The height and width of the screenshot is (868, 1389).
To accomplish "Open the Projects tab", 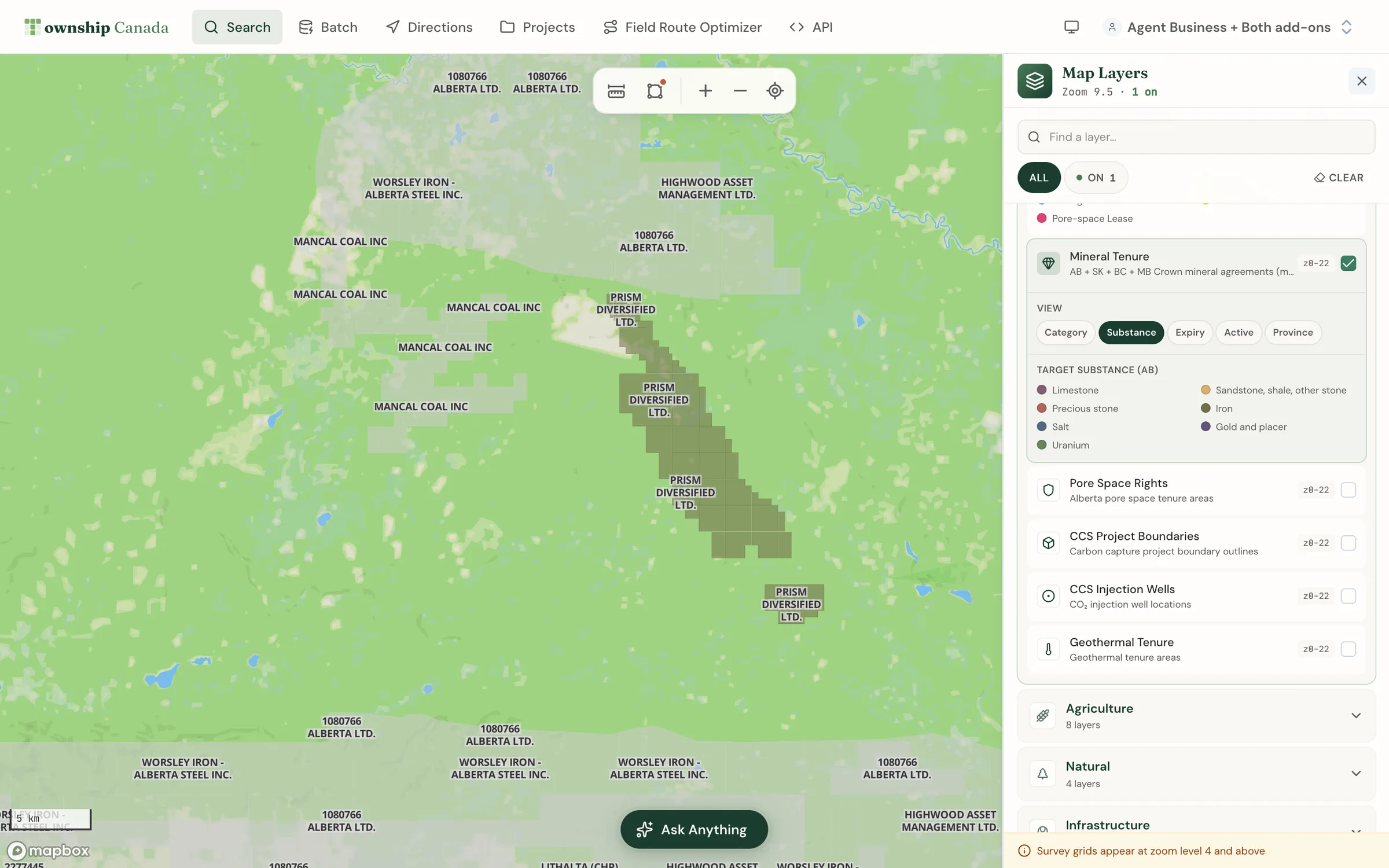I will point(537,27).
